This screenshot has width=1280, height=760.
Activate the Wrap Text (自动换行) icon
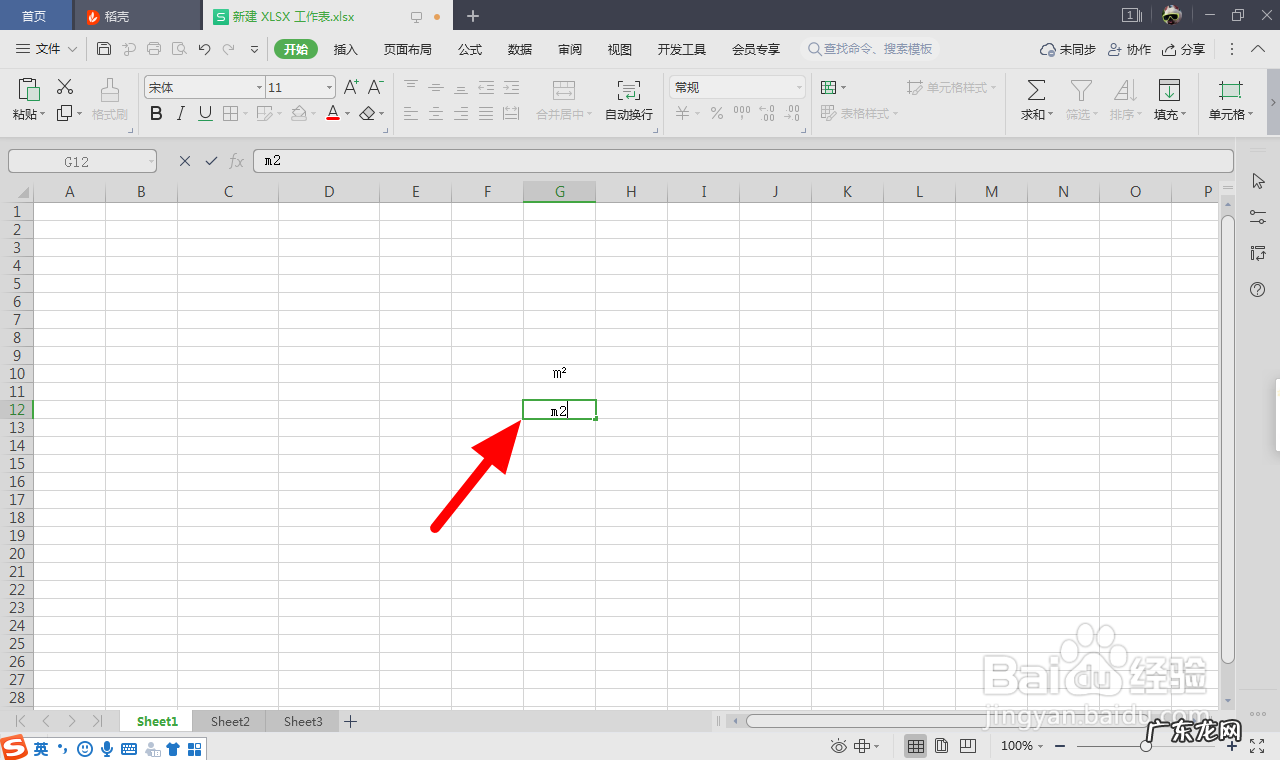click(628, 98)
